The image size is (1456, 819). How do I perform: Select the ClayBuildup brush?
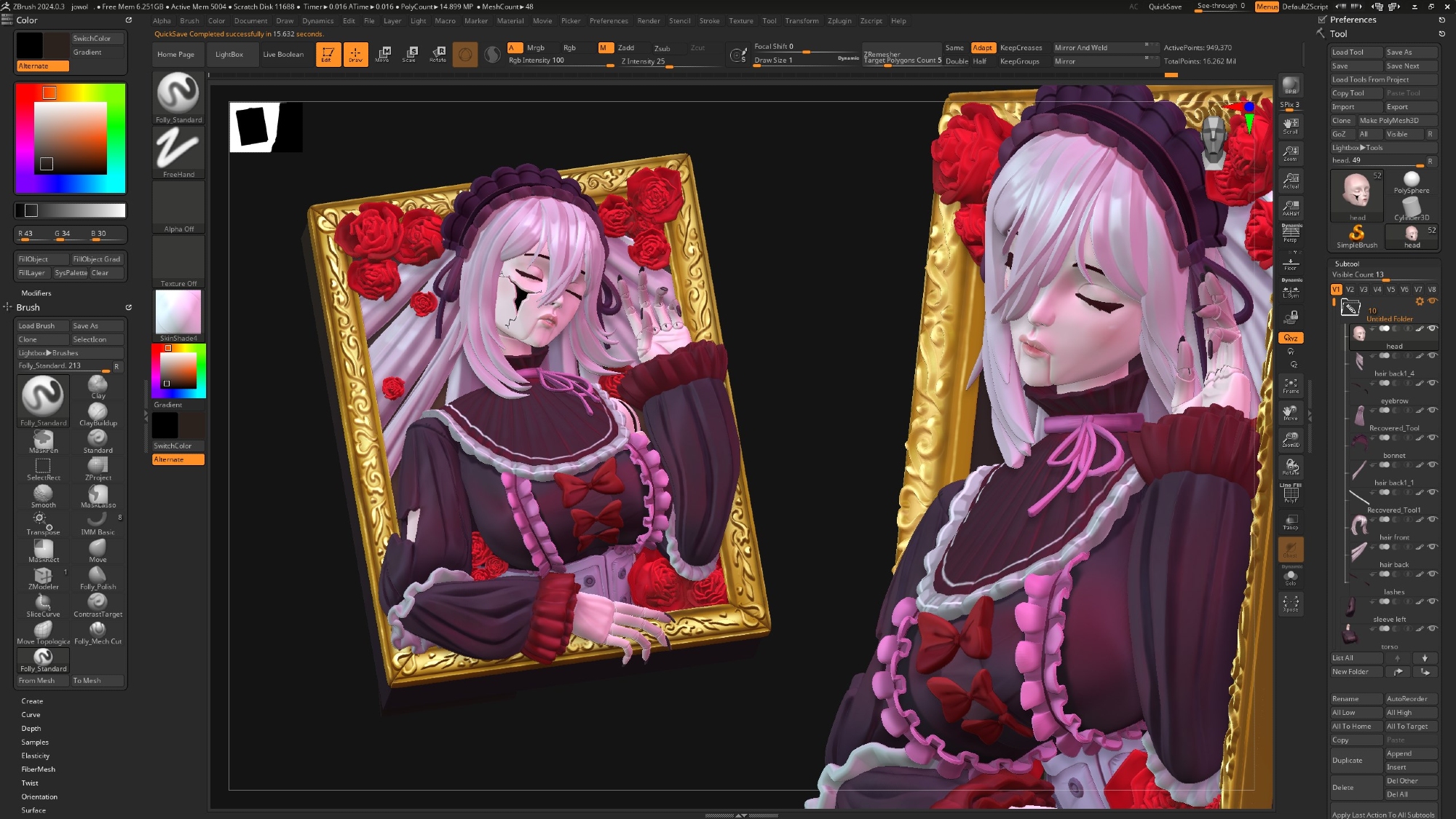pyautogui.click(x=98, y=415)
